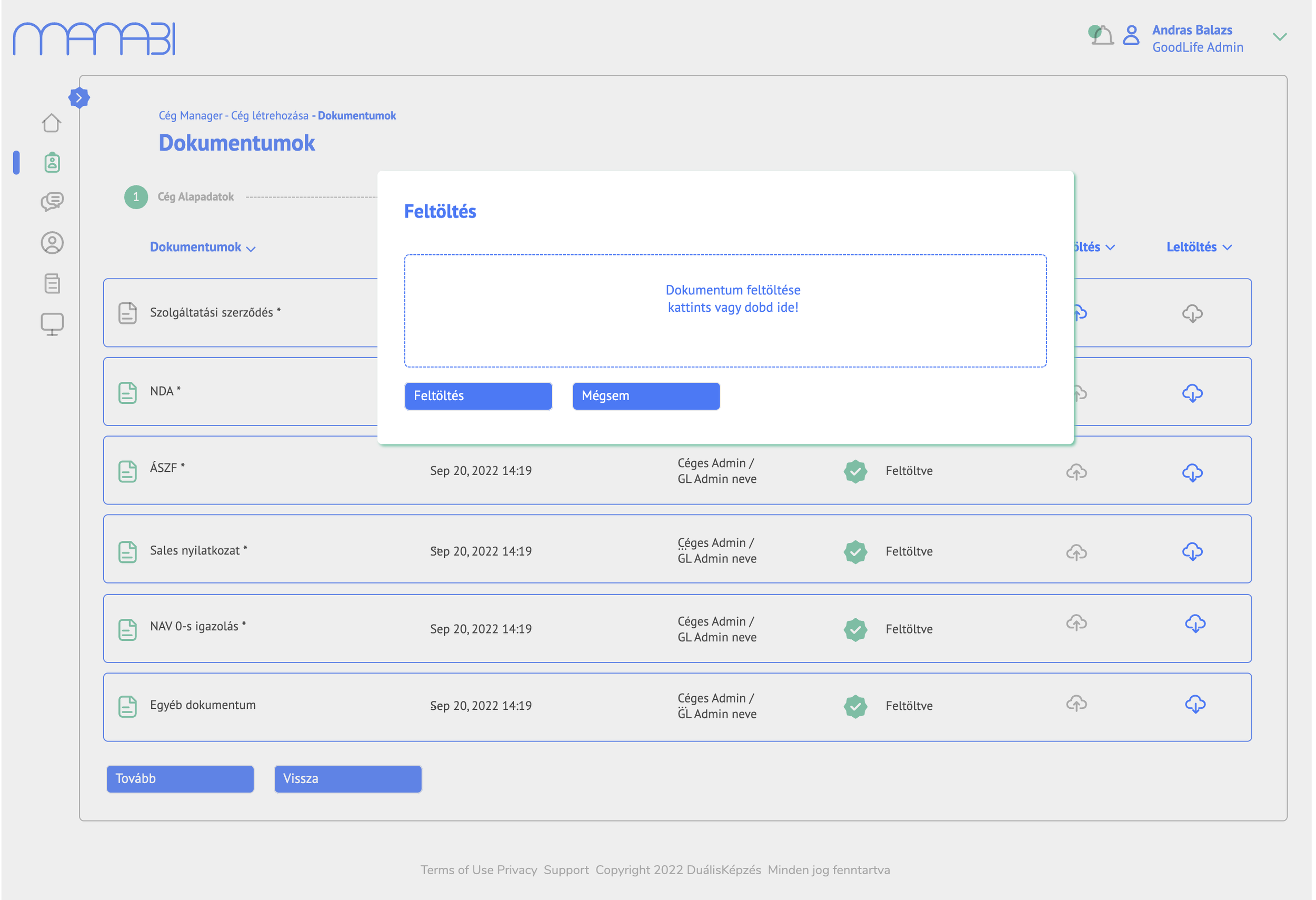Open the Home icon in the sidebar
1316x900 pixels.
point(52,122)
